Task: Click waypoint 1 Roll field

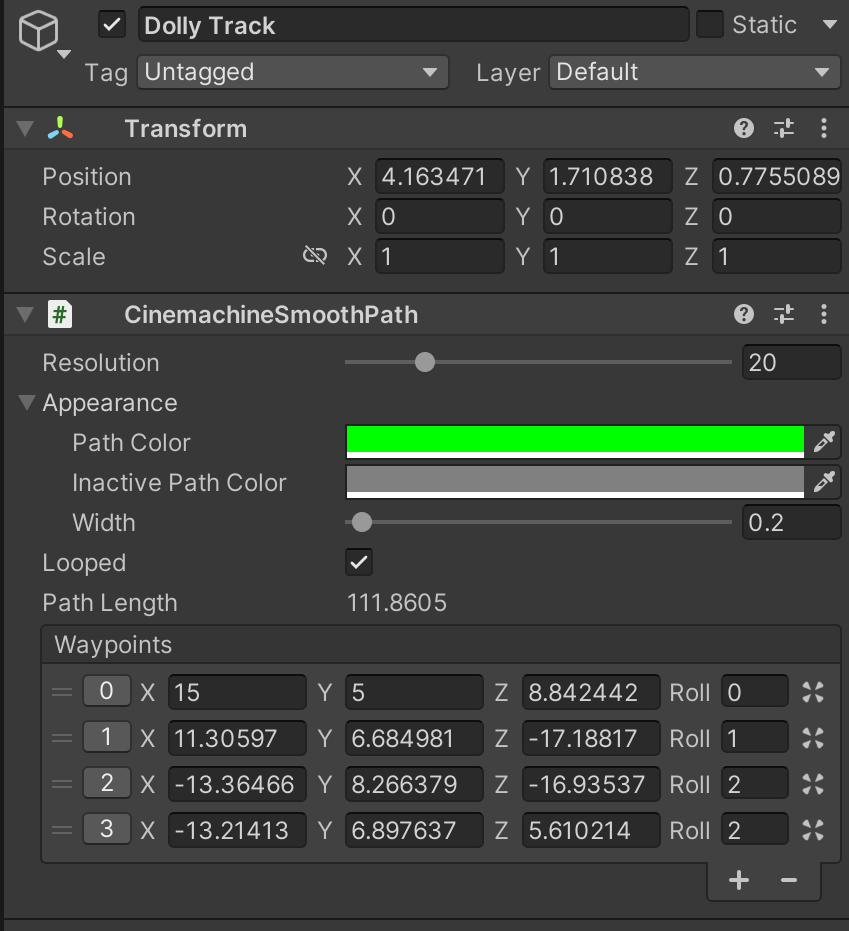Action: point(755,738)
